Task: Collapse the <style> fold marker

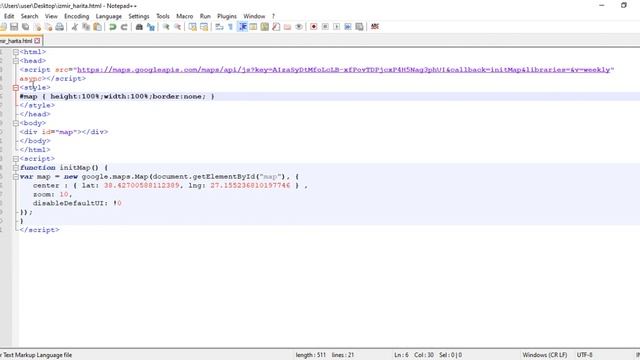Action: [16, 88]
